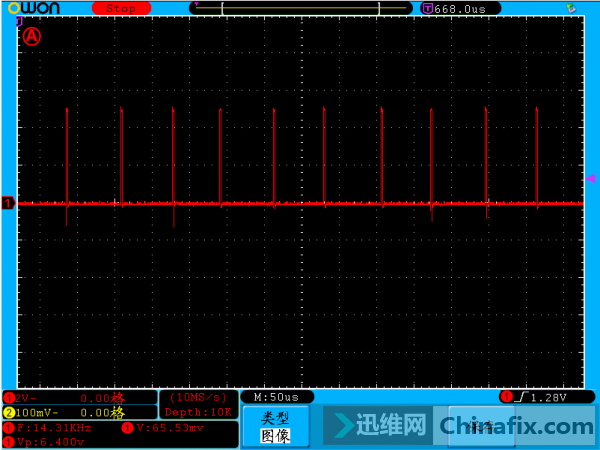The width and height of the screenshot is (600, 450).
Task: Click the channel 1 ground marker
Action: click(8, 203)
